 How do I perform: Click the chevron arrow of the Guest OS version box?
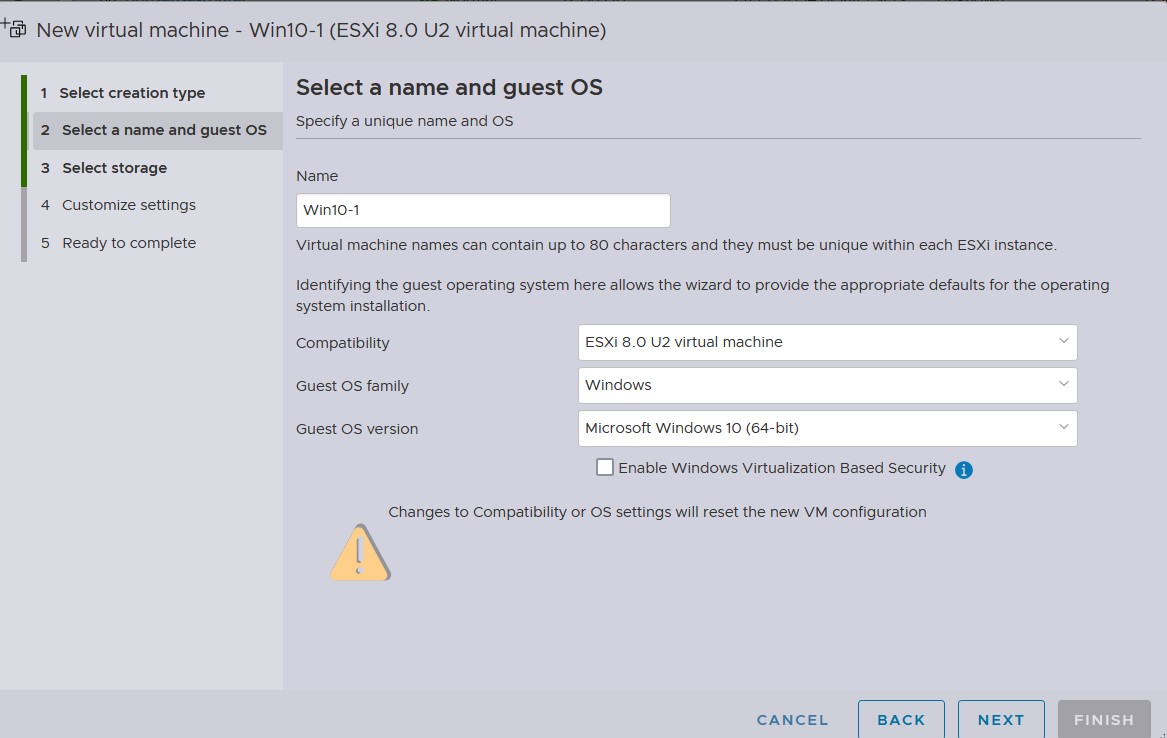coord(1063,428)
